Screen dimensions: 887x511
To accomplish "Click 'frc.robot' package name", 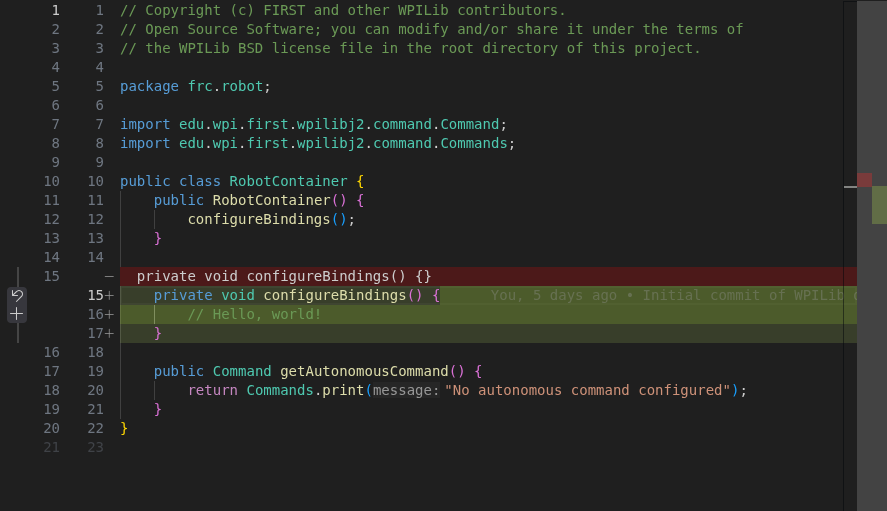I will pyautogui.click(x=225, y=87).
